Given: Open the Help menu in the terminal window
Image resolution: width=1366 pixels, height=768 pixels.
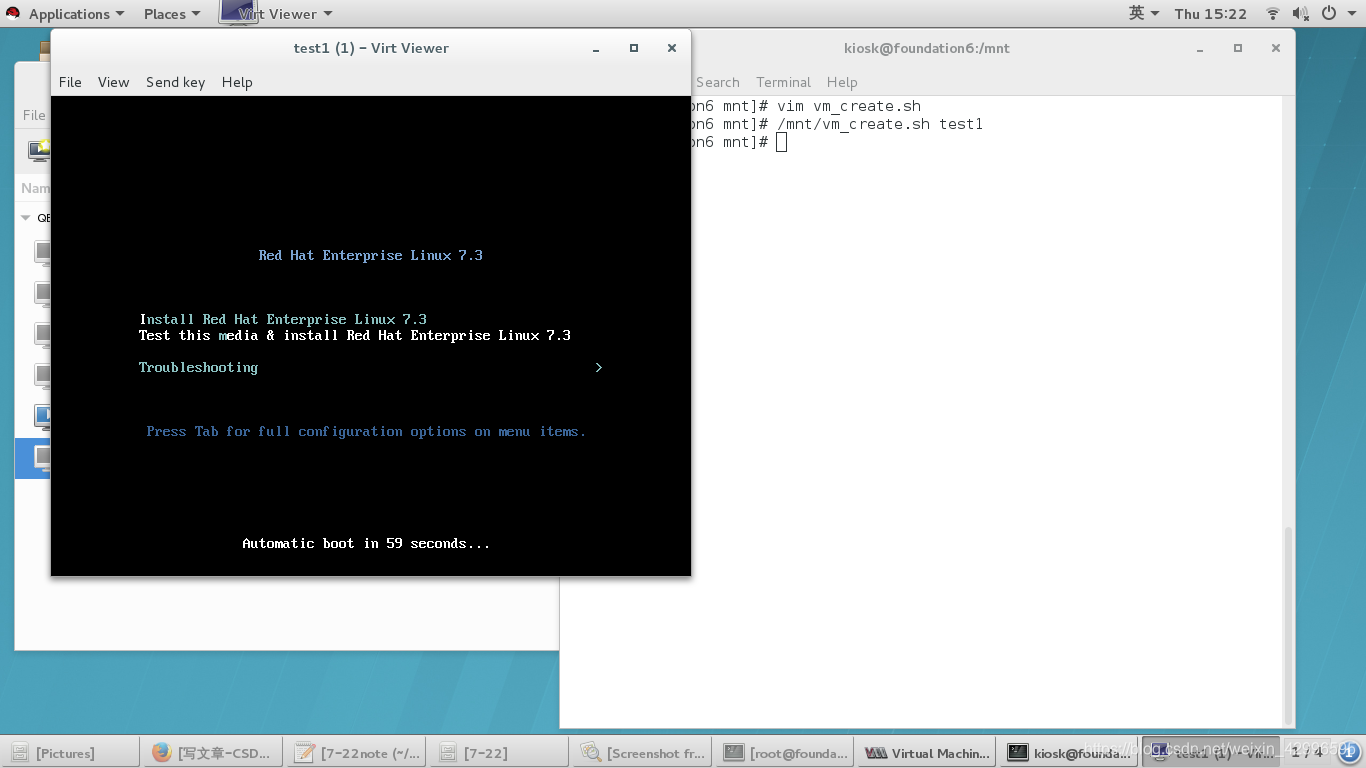Looking at the screenshot, I should [842, 82].
